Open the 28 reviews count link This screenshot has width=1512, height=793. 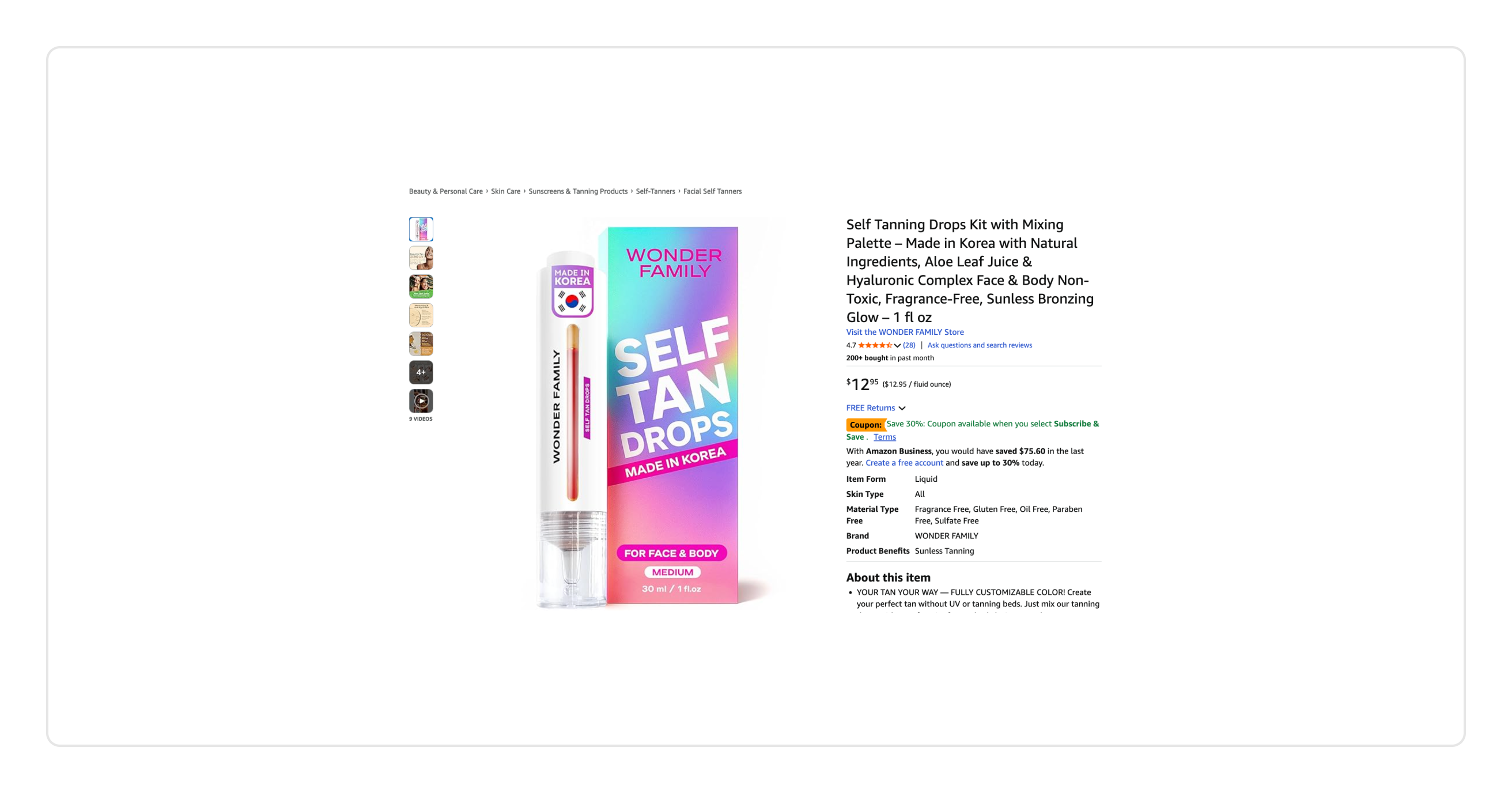tap(909, 345)
